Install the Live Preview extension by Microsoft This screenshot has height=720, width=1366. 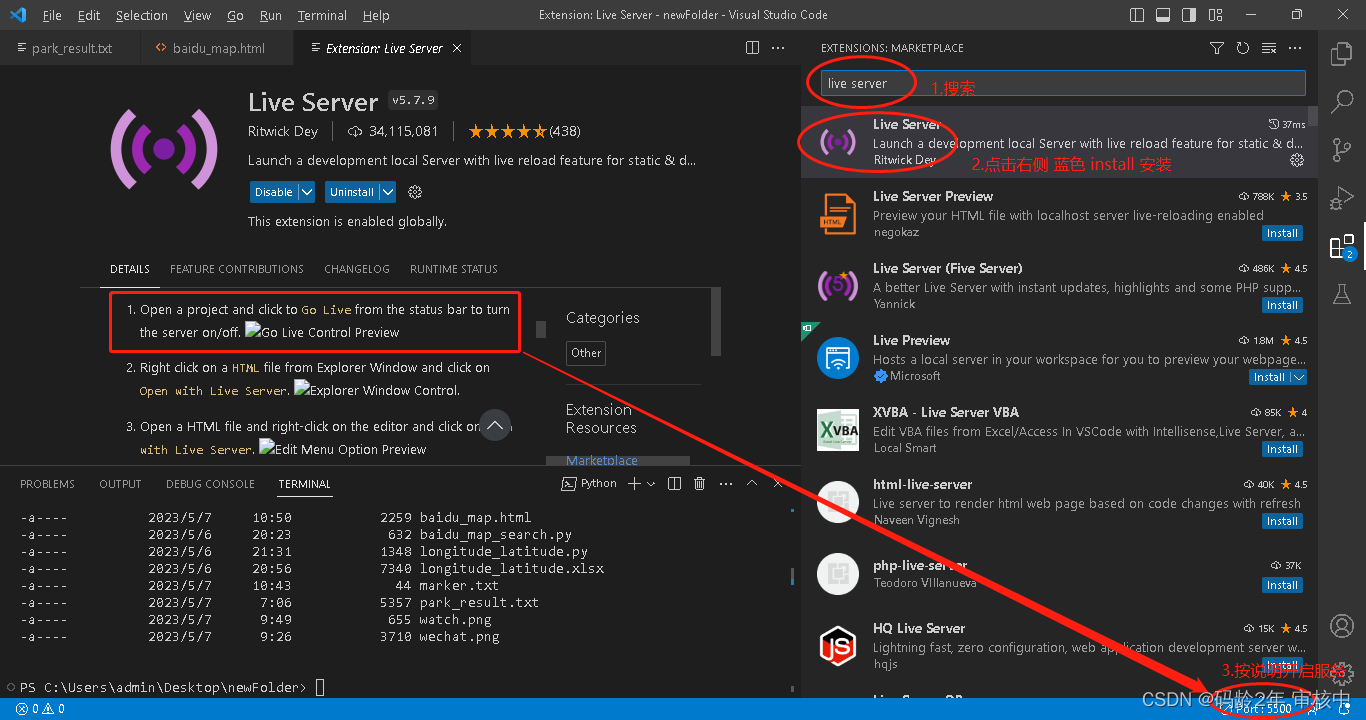tap(1270, 377)
